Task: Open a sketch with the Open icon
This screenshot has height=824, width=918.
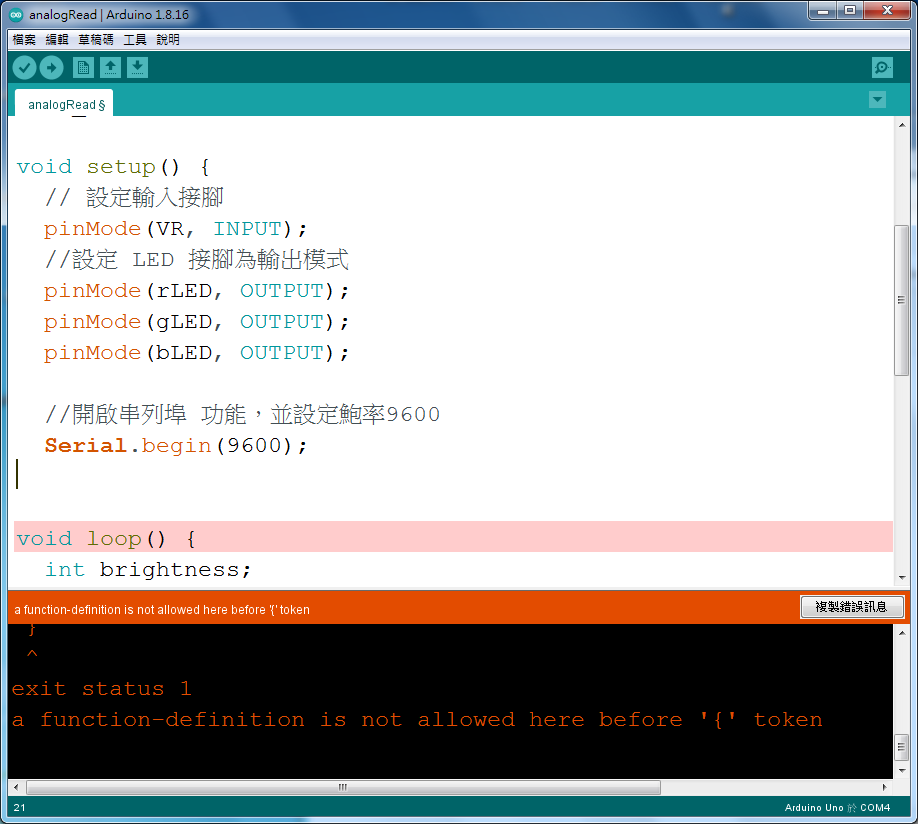Action: point(111,68)
